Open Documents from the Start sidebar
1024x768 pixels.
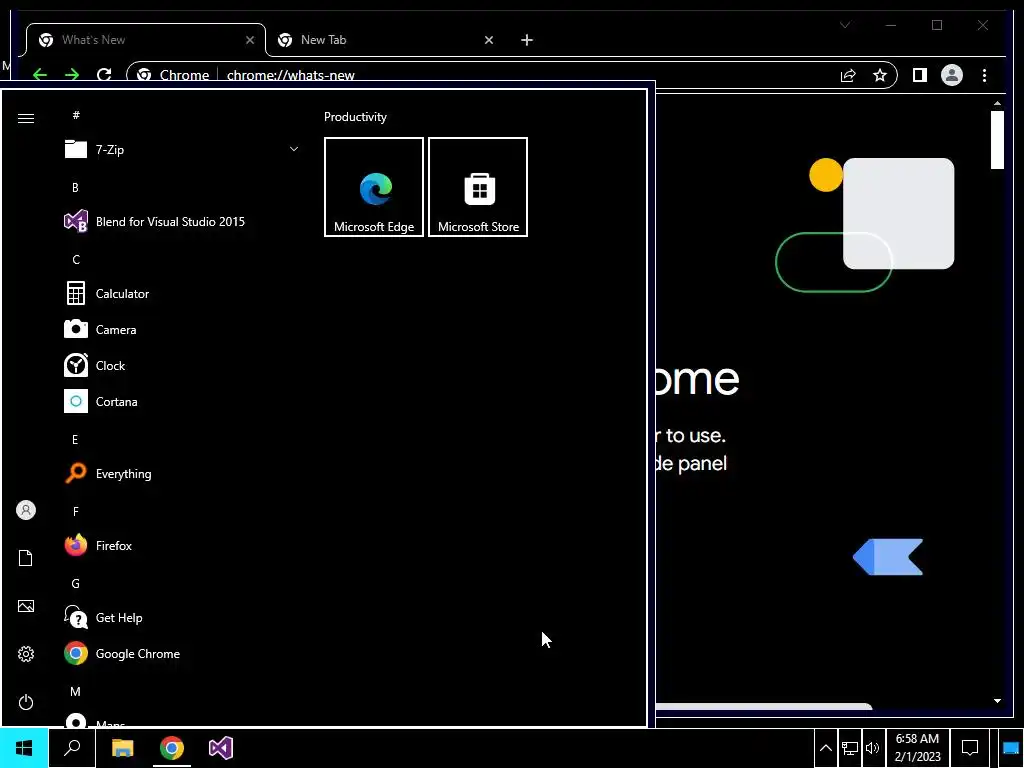(25, 558)
